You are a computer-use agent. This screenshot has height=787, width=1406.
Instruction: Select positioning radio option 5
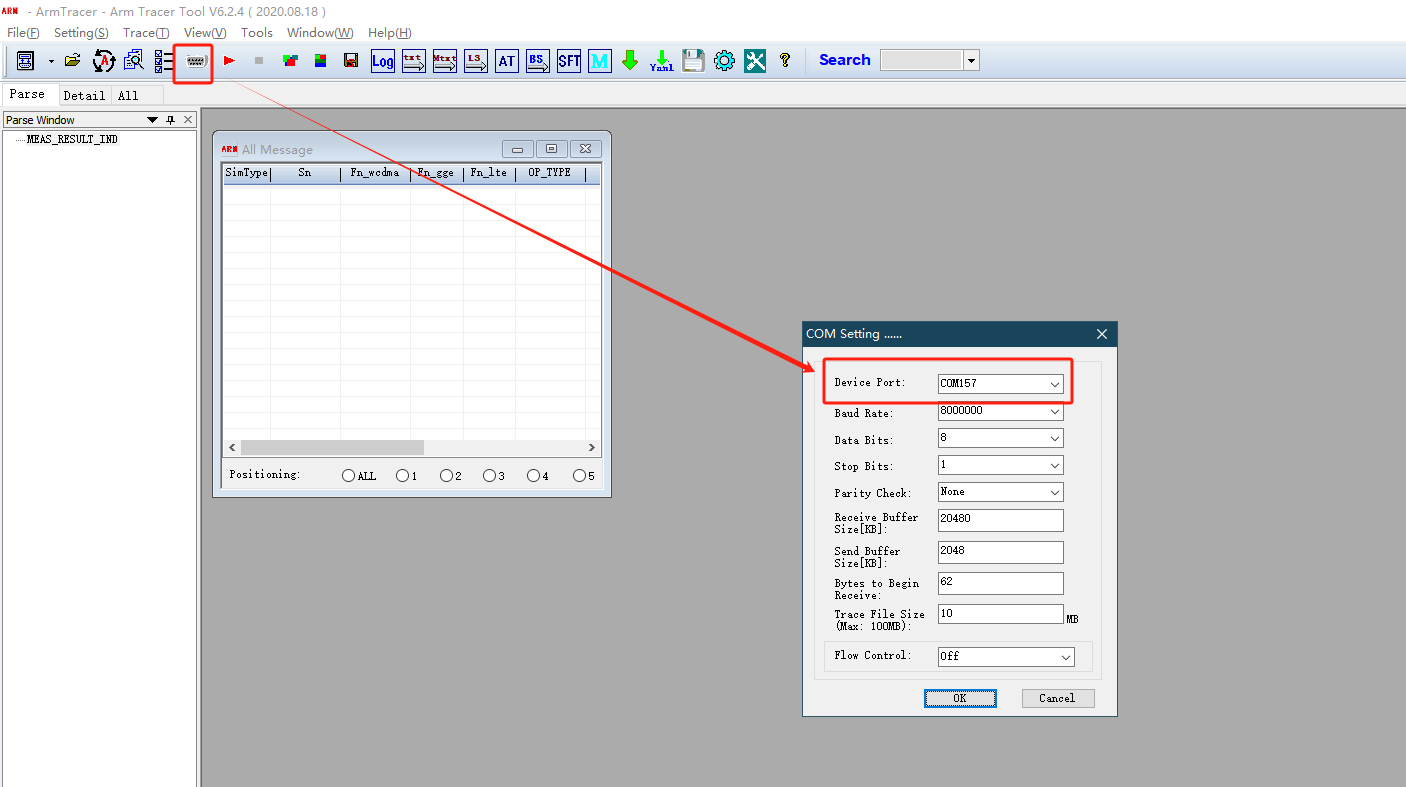tap(579, 476)
